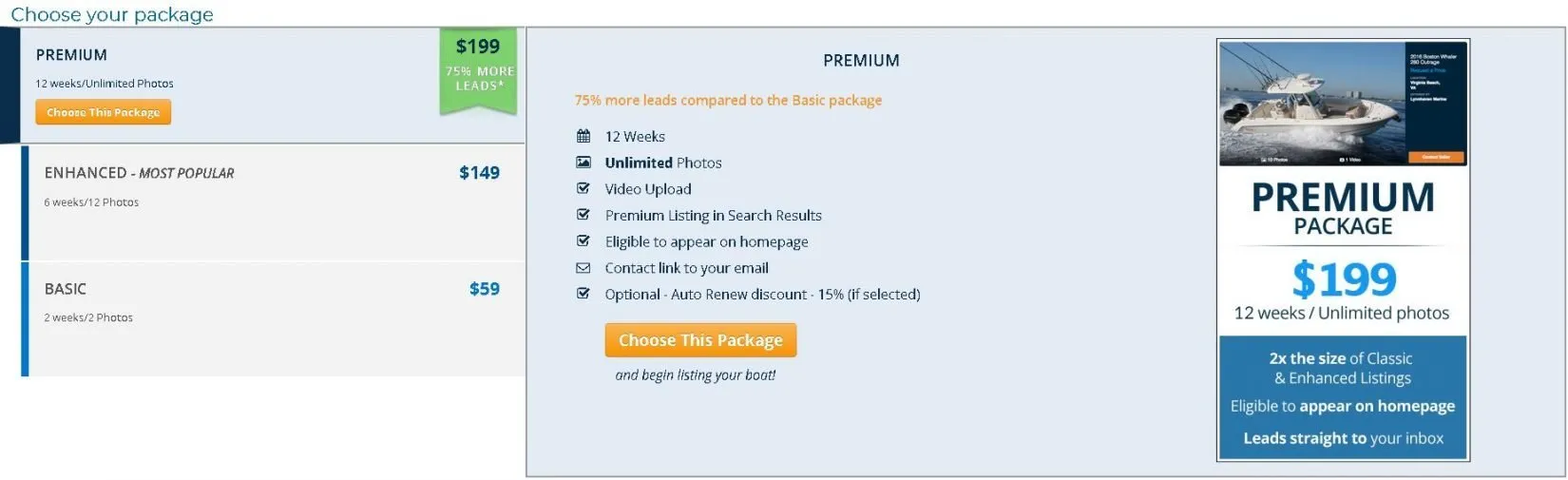Click the check icon beside Optional Auto Renew discount

(x=583, y=294)
